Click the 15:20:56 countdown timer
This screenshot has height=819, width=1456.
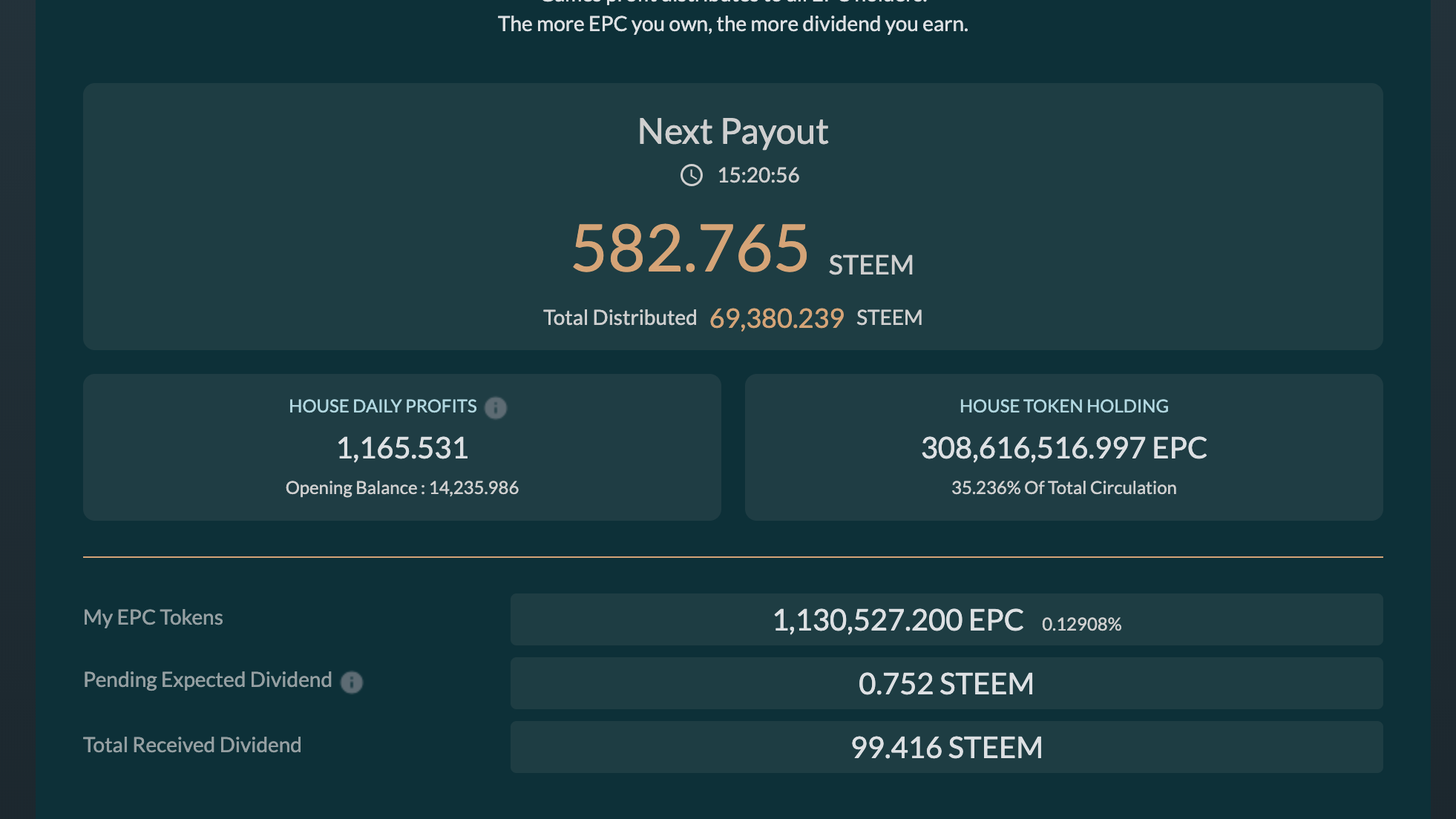pos(758,175)
